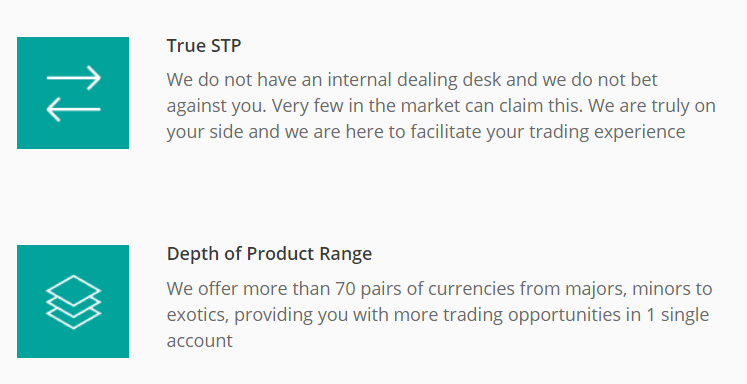
Task: Click the True STP exchange arrows icon
Action: [73, 93]
